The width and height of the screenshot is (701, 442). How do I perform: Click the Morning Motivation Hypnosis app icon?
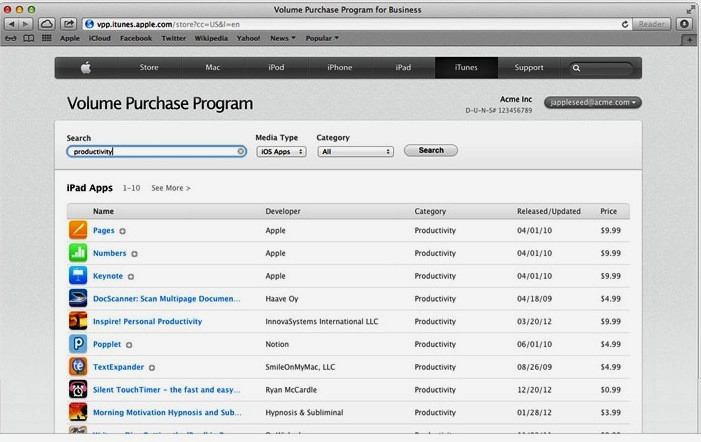(78, 412)
